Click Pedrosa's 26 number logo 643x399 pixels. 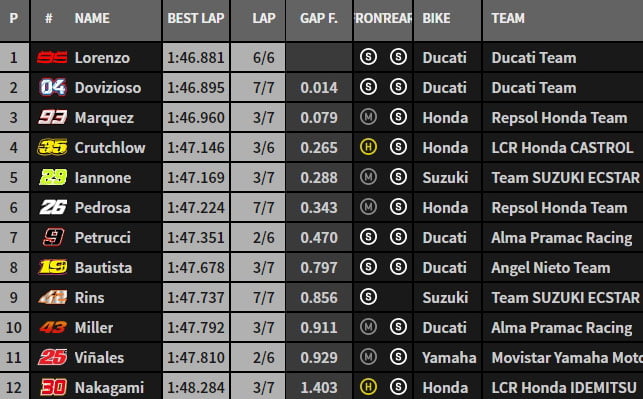pos(52,207)
